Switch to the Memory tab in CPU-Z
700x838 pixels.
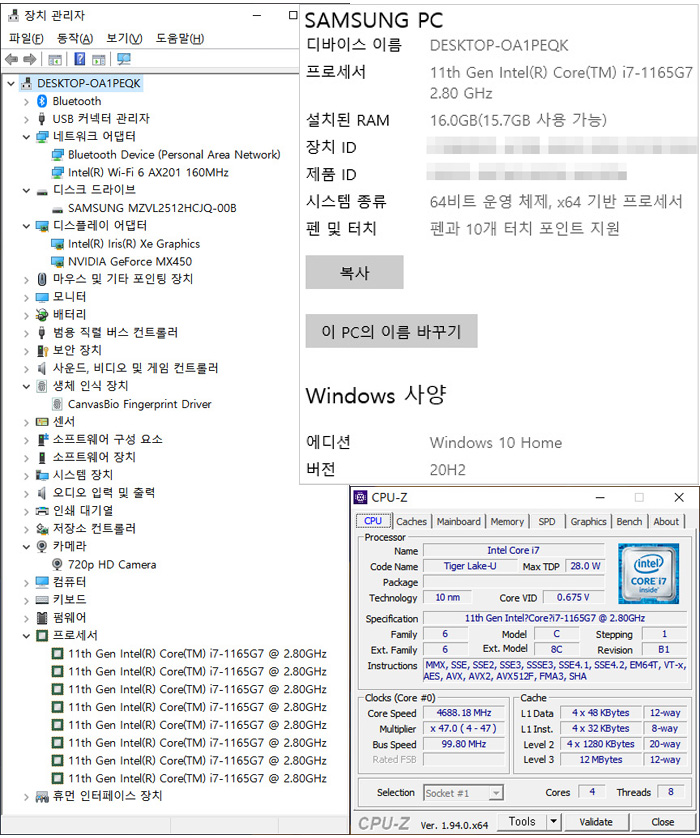(507, 522)
